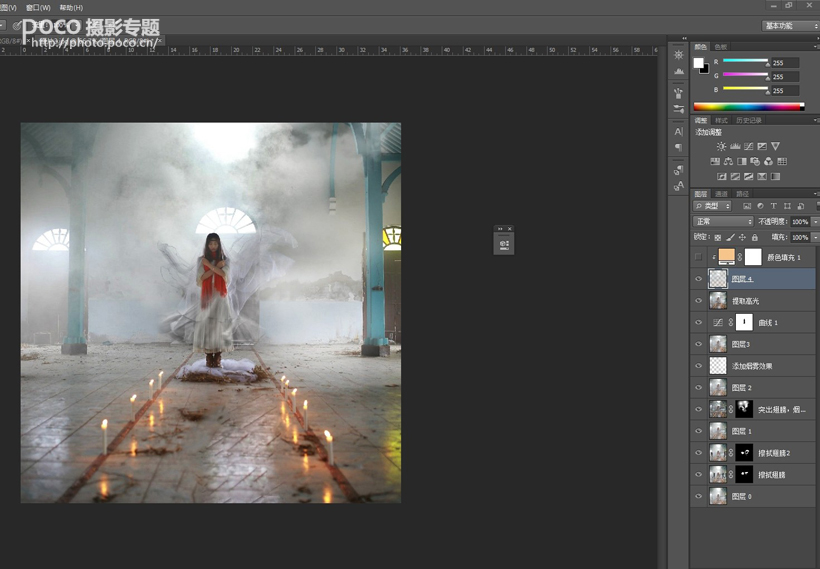Viewport: 820px width, 569px height.
Task: Hide the 提取高光 layer
Action: tap(698, 301)
